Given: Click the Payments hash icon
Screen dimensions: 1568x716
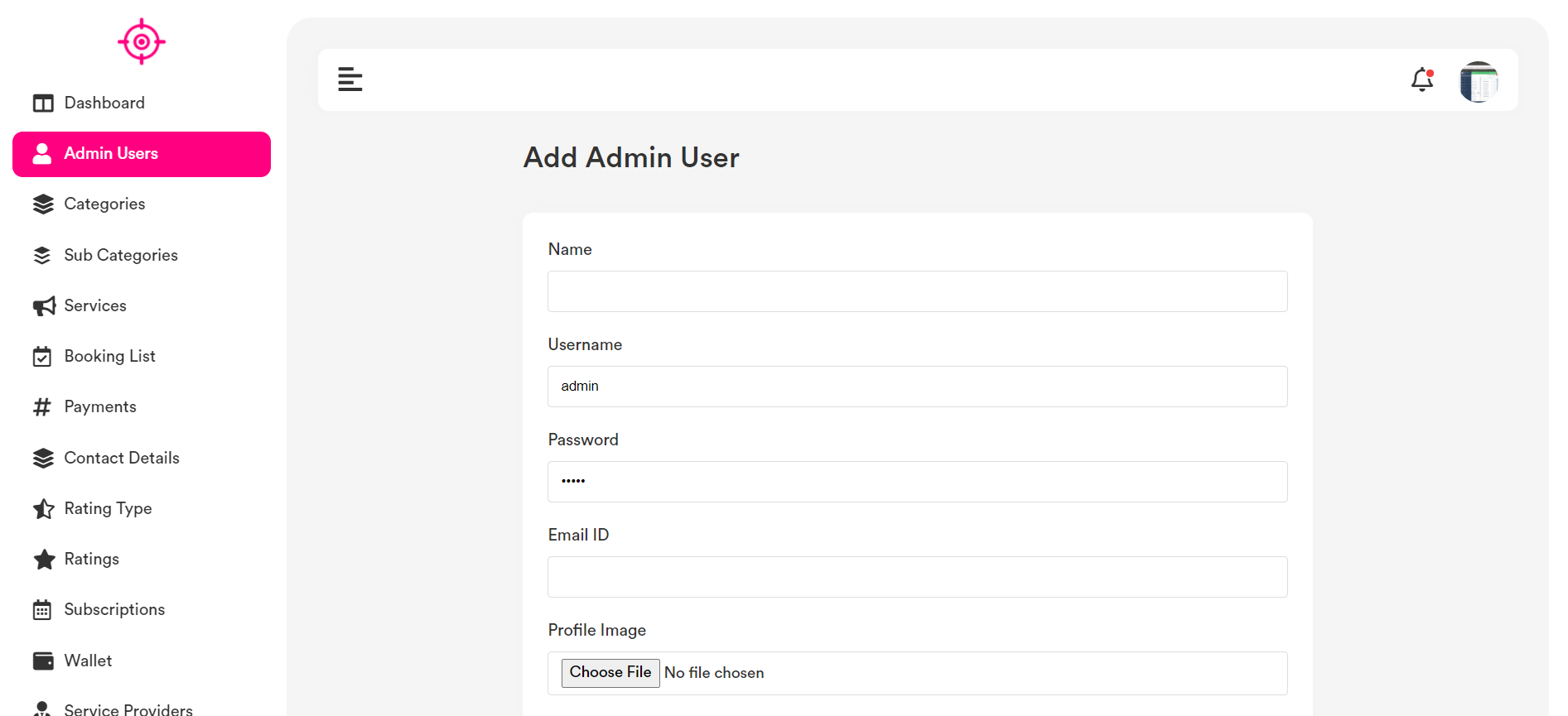Looking at the screenshot, I should (42, 407).
